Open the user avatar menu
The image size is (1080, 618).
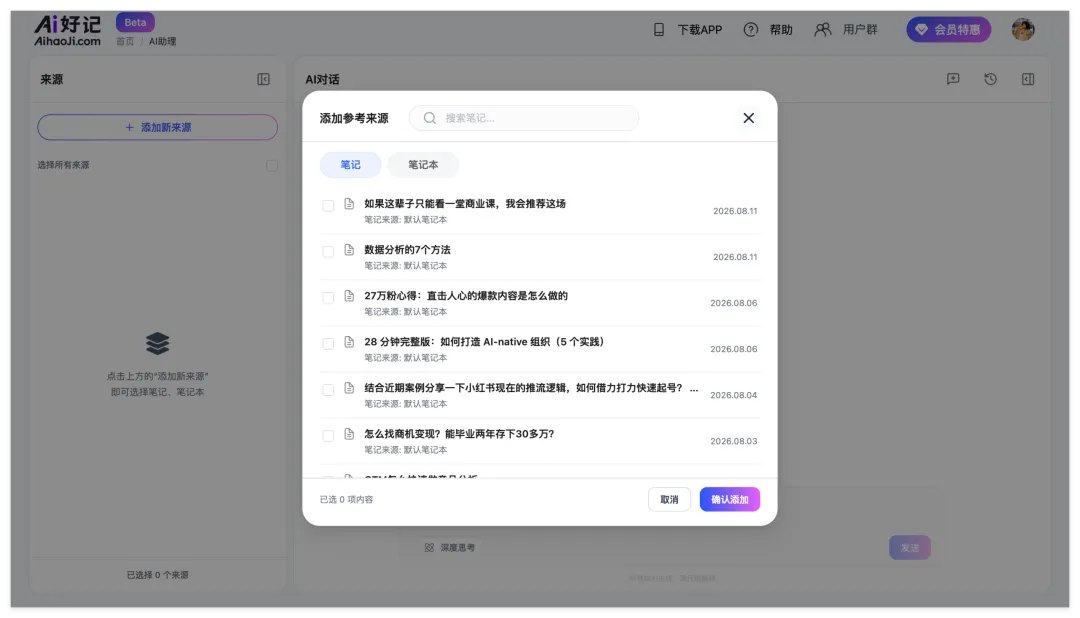(1023, 30)
